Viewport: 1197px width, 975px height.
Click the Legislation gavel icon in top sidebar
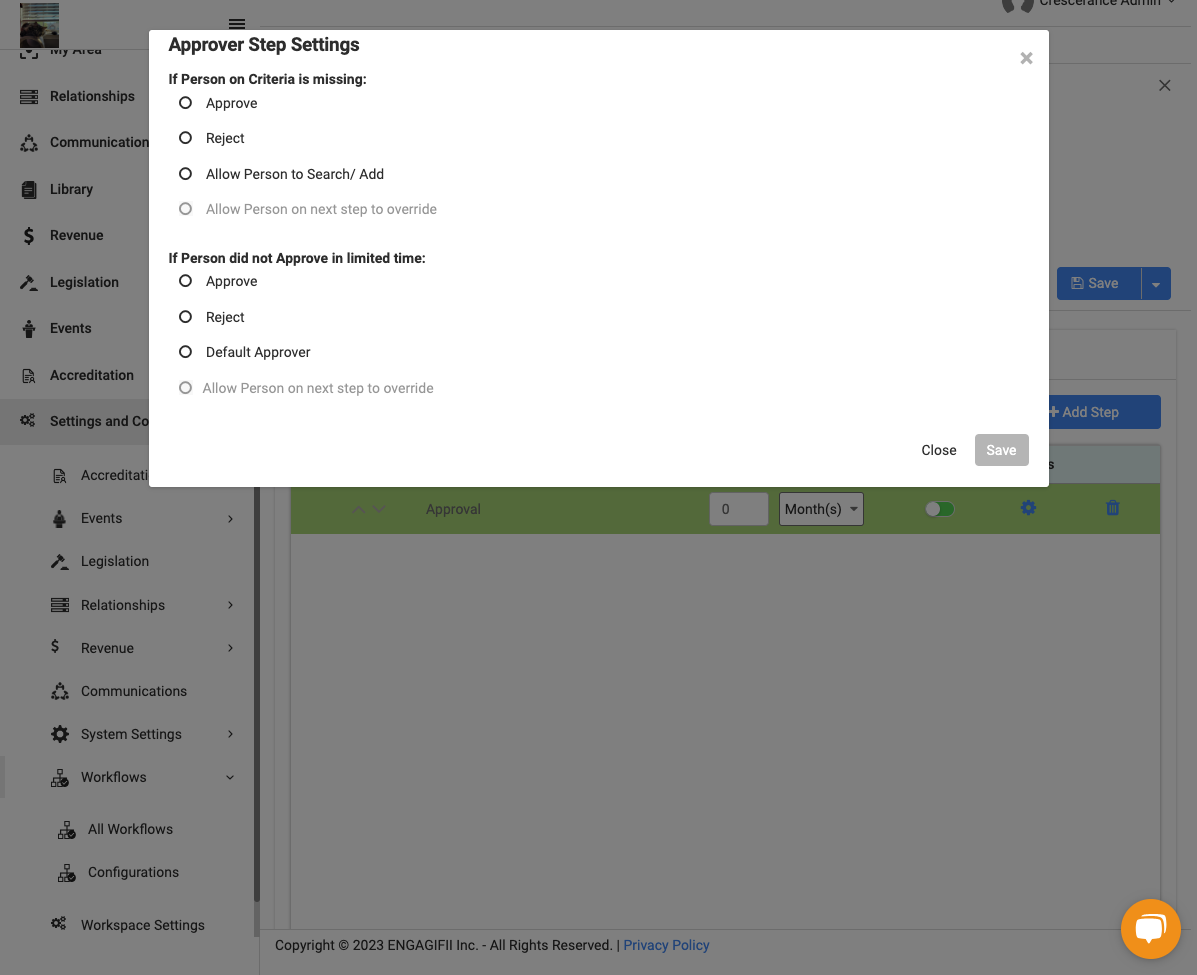29,282
